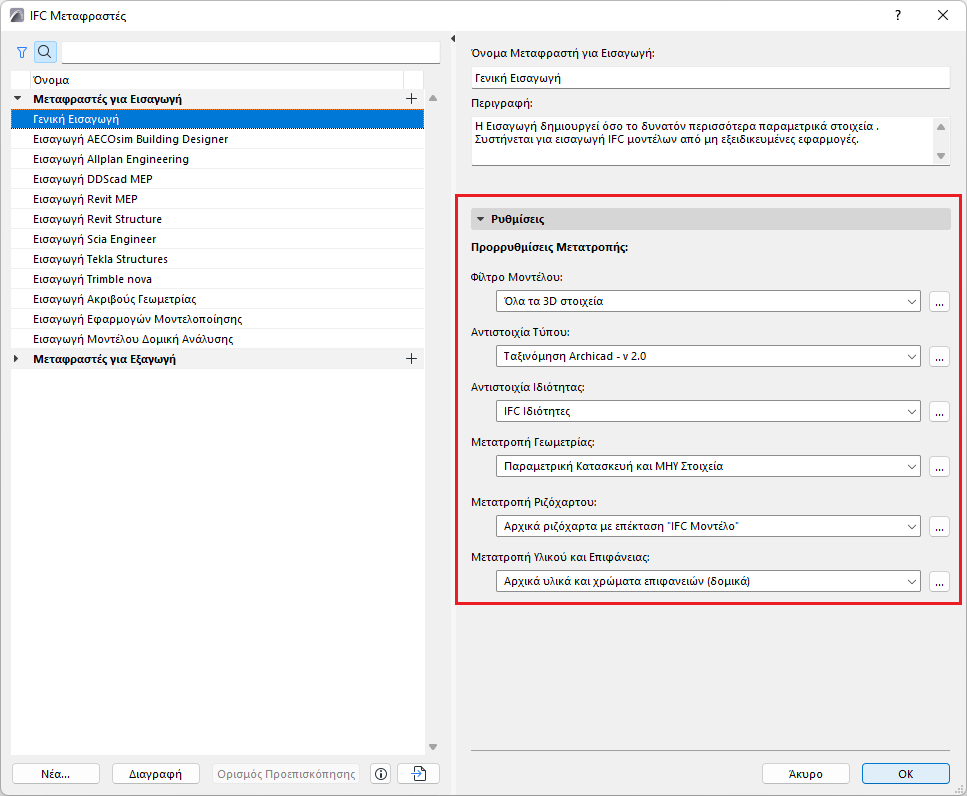This screenshot has width=967, height=796.
Task: Open options for Φίλτρο Μοντέλου
Action: click(x=939, y=302)
